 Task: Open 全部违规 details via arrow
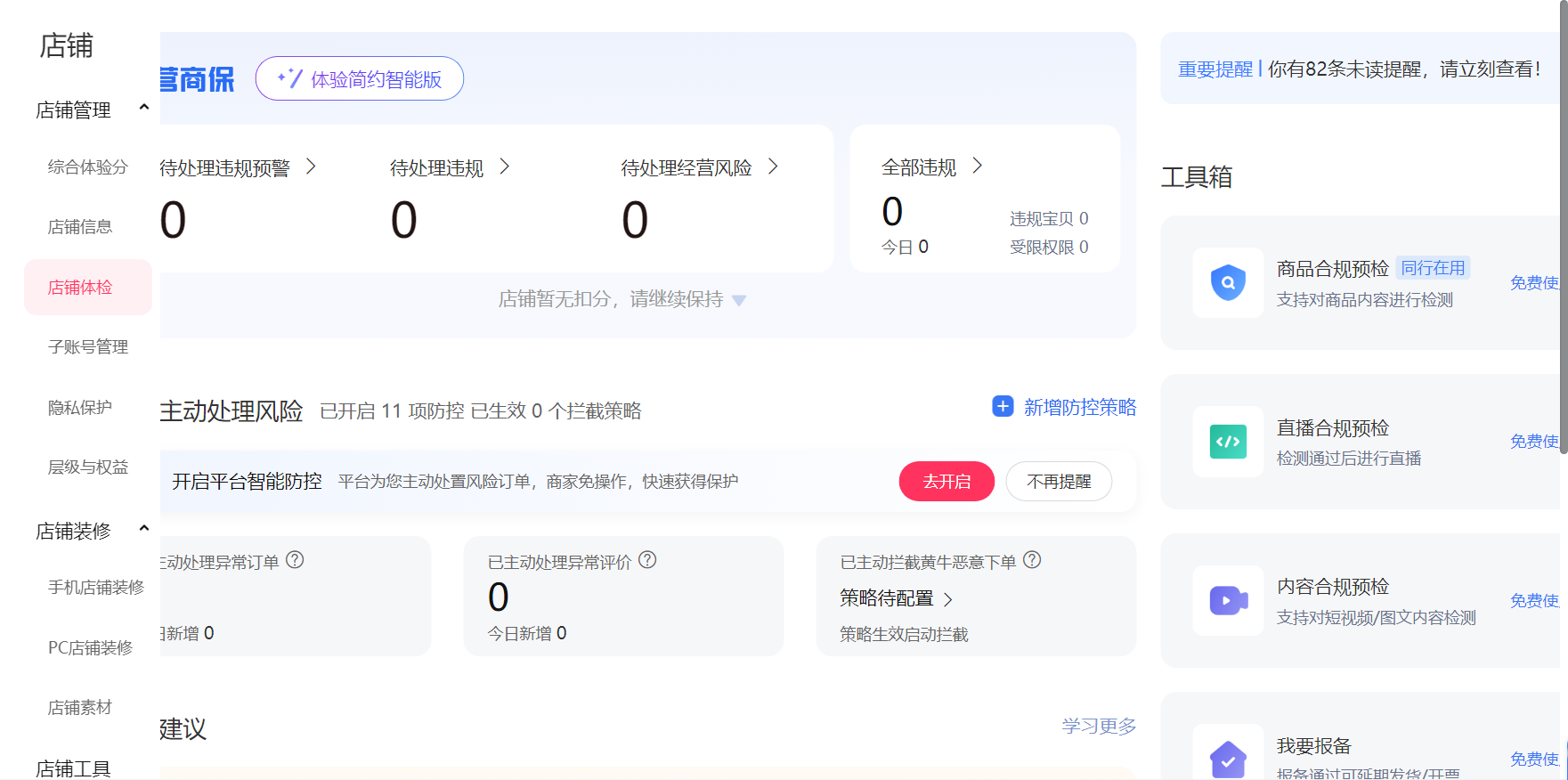(x=977, y=167)
